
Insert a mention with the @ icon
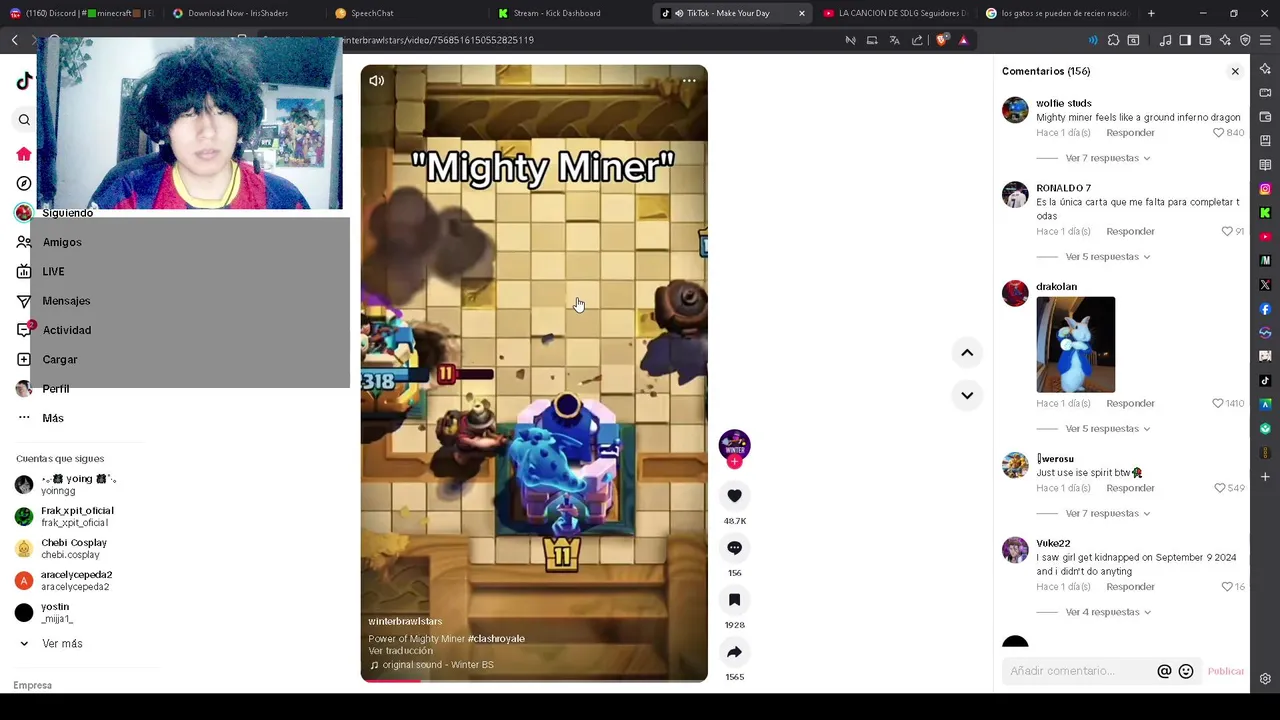click(x=1164, y=672)
